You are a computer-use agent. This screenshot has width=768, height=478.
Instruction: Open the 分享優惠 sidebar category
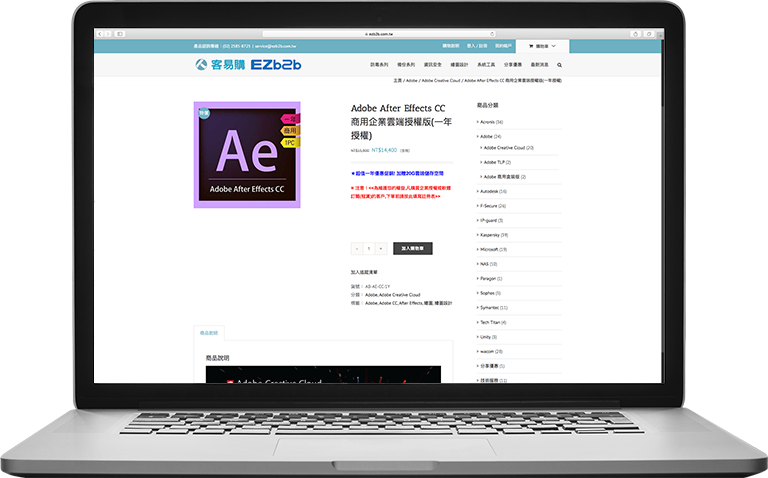[x=491, y=366]
